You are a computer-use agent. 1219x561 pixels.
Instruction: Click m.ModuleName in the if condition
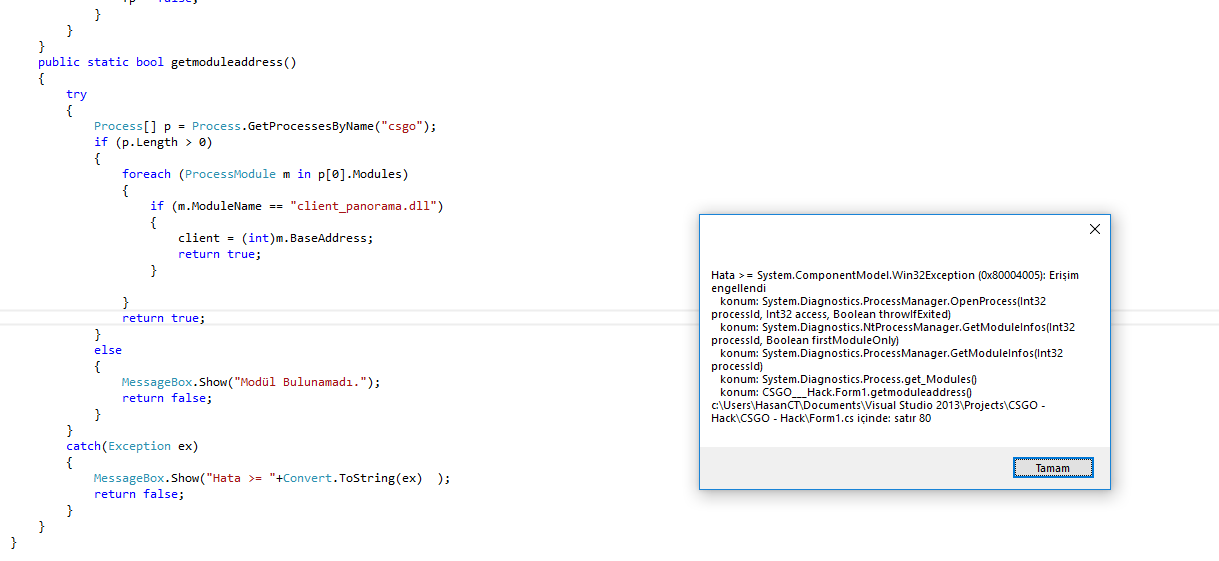pos(220,206)
